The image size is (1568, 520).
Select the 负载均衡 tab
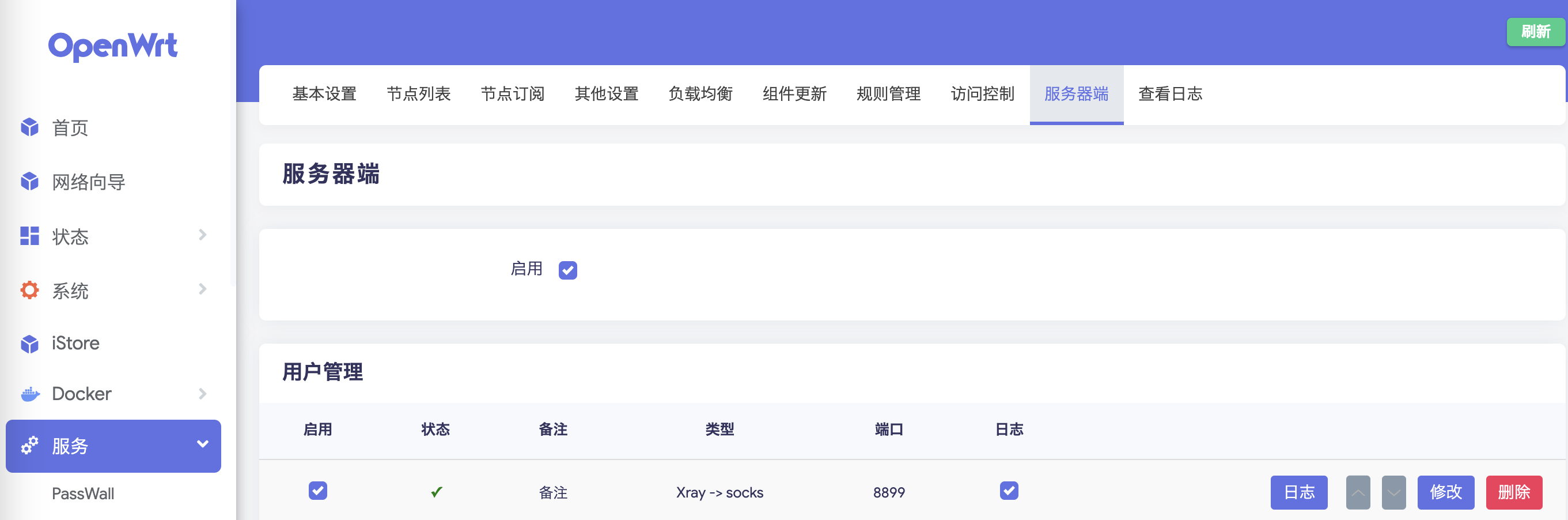click(700, 94)
